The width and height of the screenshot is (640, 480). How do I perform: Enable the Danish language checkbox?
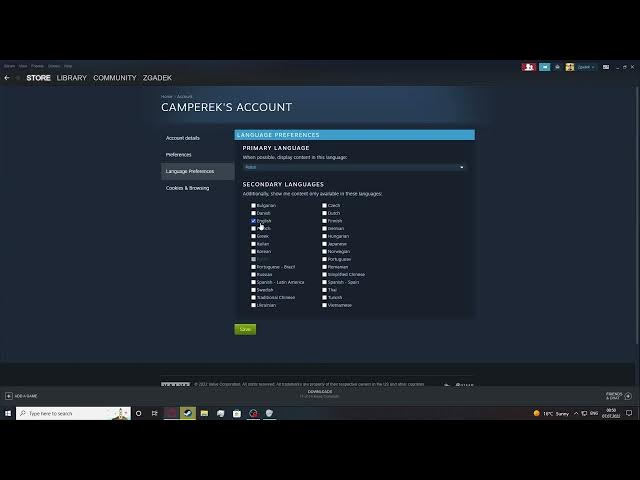253,213
